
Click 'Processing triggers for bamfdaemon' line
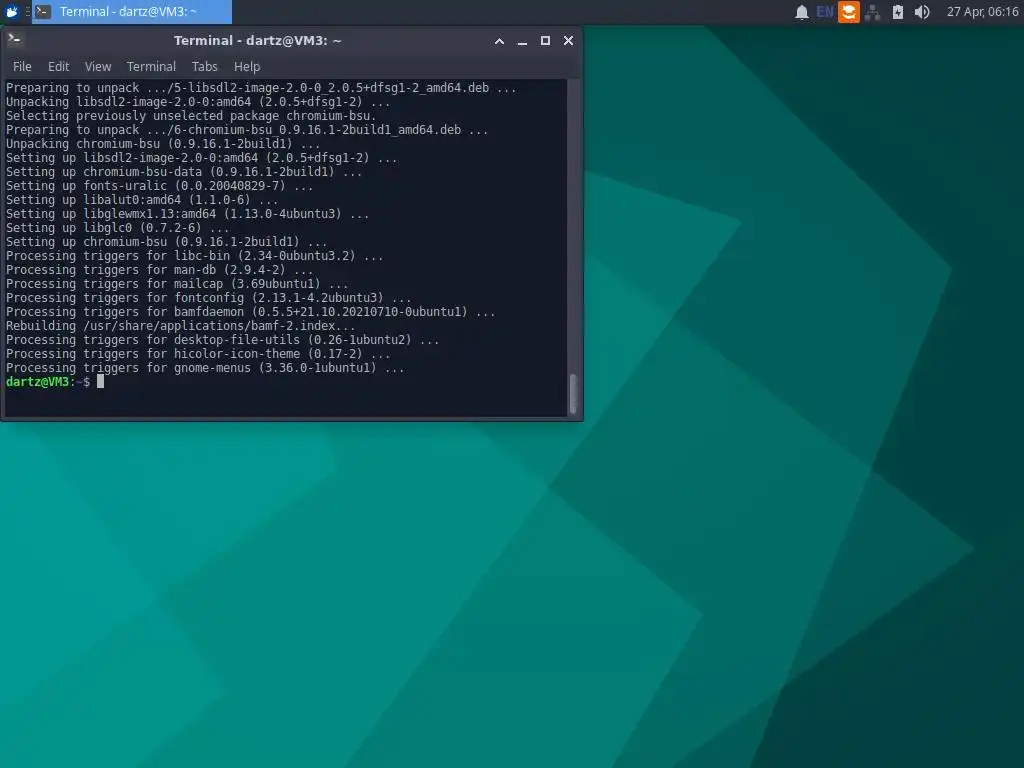click(x=250, y=312)
